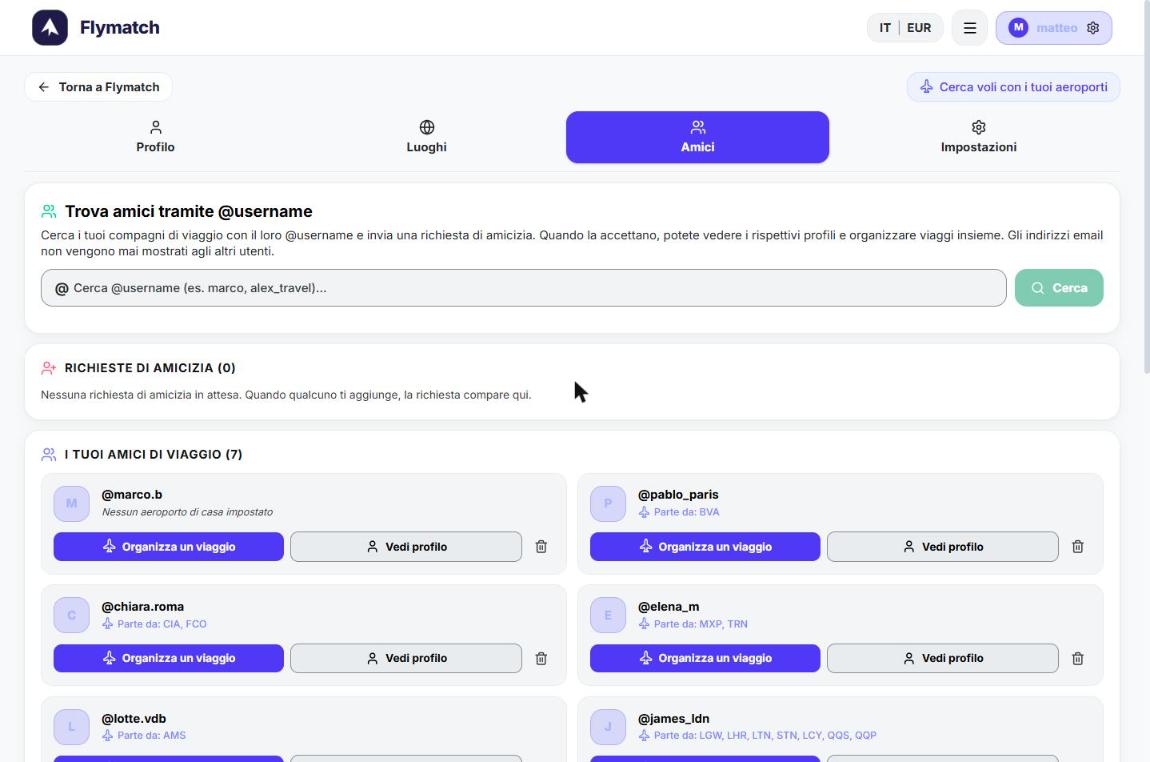Click the person icon on Profilo tab
Image resolution: width=1150 pixels, height=762 pixels.
[155, 128]
